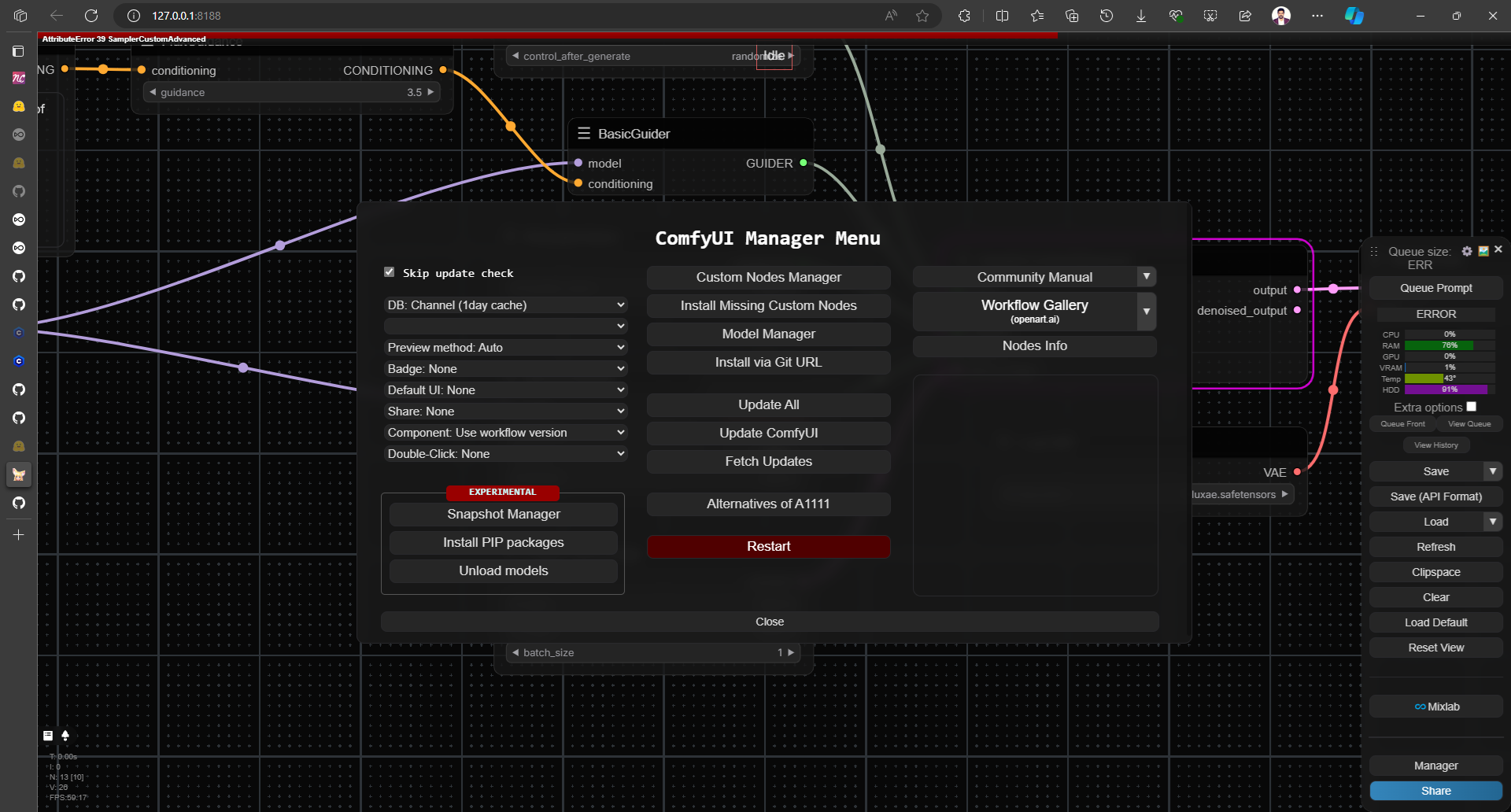Screen dimensions: 1511x812
Task: Open the workspaces icon at the top-left
Action: click(x=20, y=16)
